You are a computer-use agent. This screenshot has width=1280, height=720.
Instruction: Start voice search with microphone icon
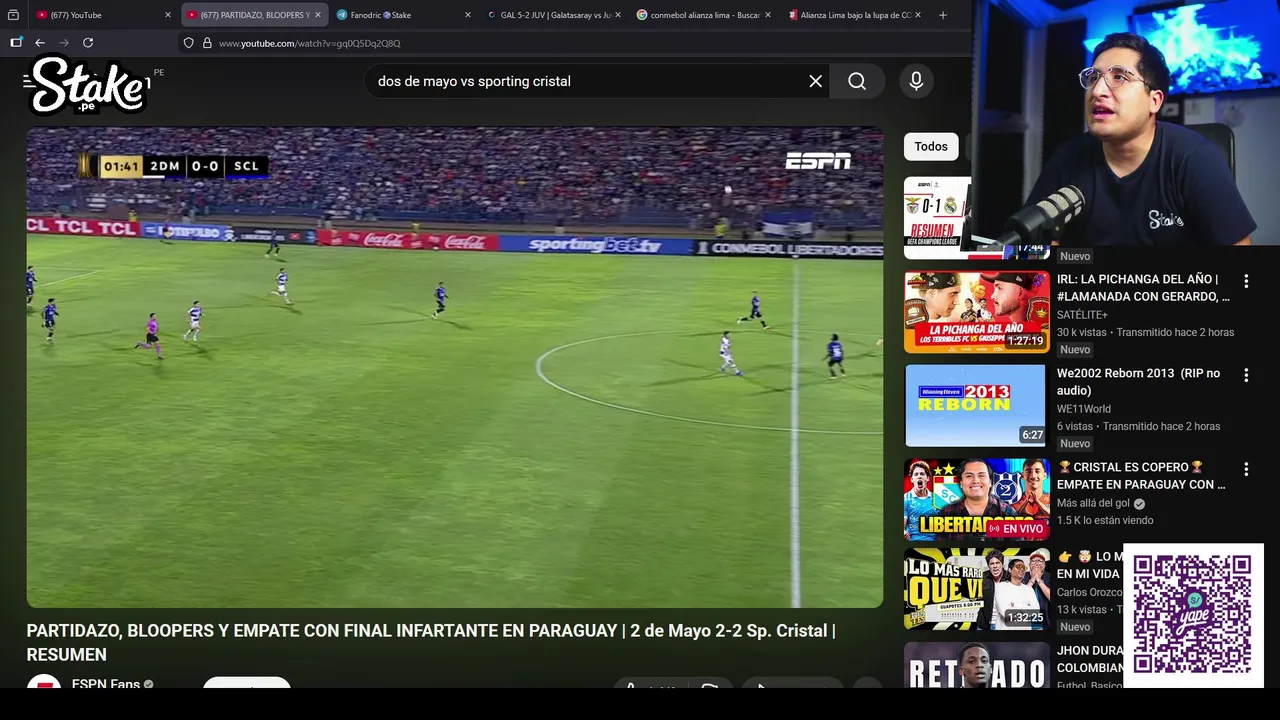tap(916, 81)
